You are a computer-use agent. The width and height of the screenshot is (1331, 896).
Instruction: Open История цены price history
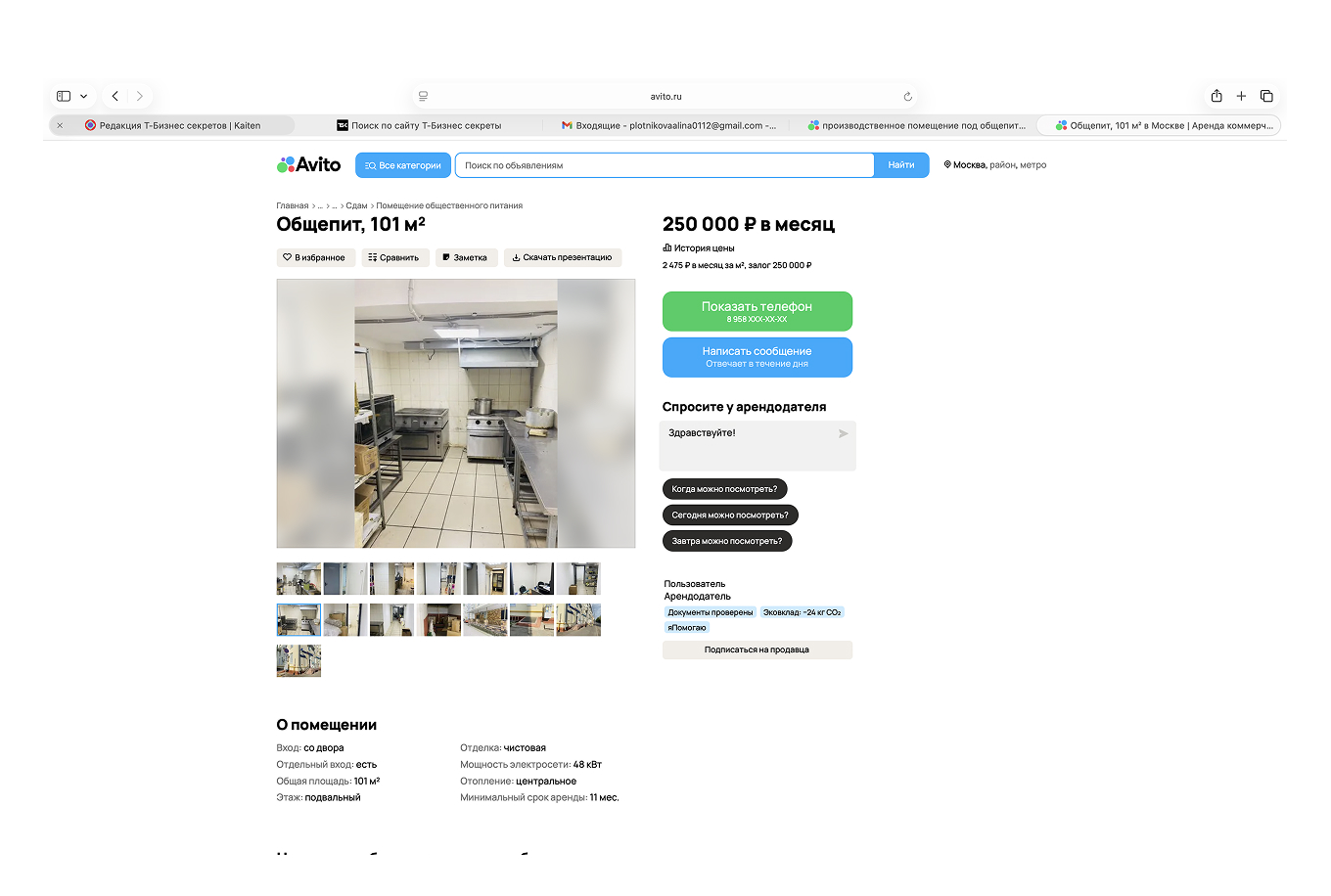[699, 248]
